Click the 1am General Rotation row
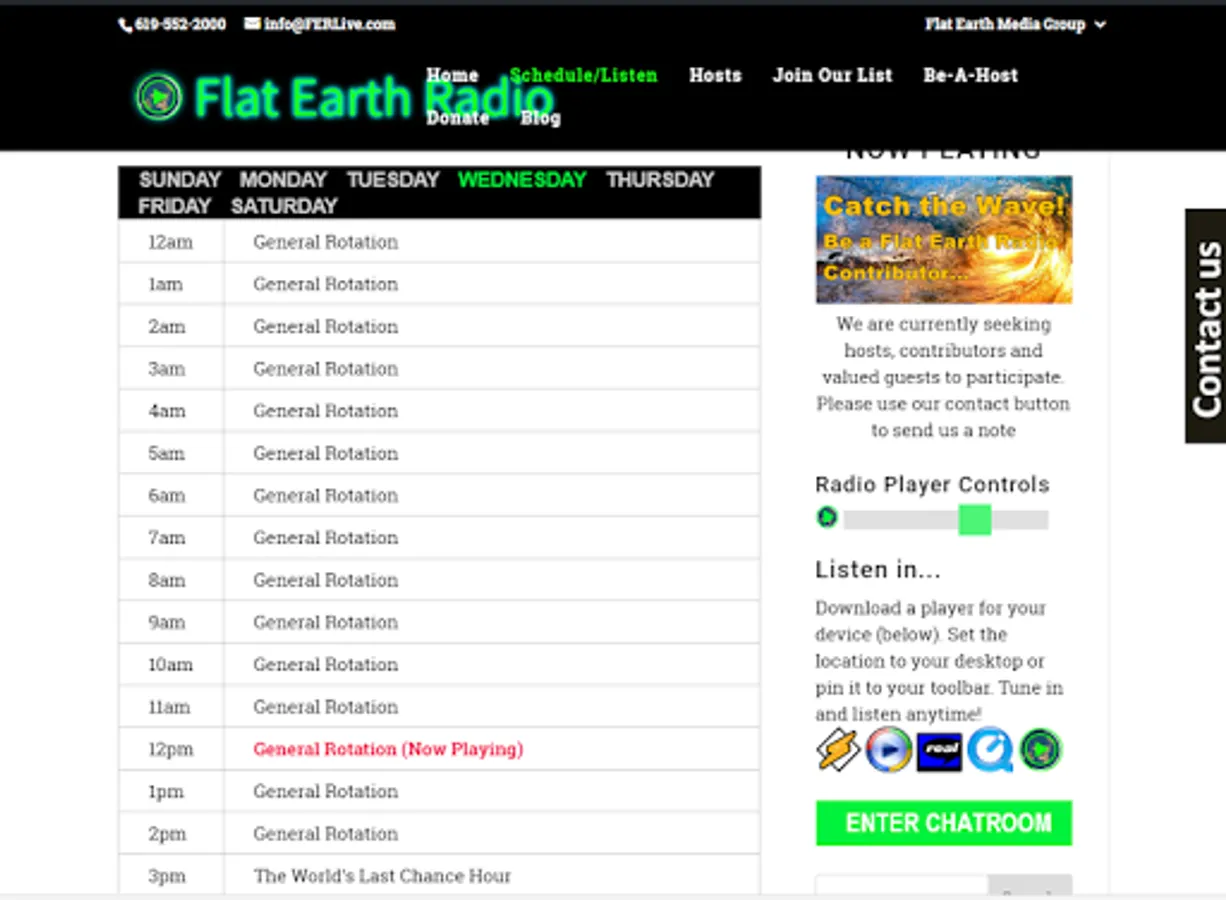Image resolution: width=1226 pixels, height=900 pixels. tap(439, 284)
